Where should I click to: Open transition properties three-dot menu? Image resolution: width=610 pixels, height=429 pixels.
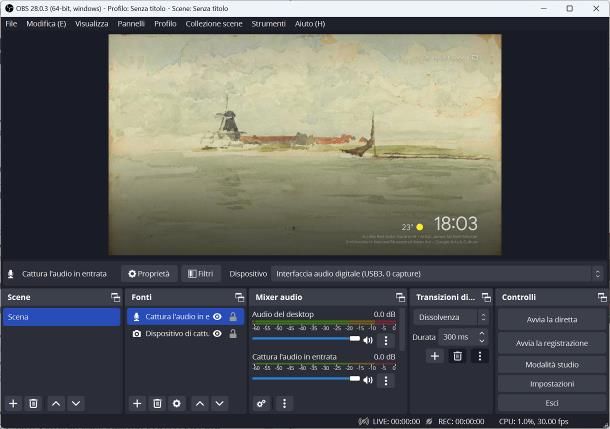(x=480, y=356)
